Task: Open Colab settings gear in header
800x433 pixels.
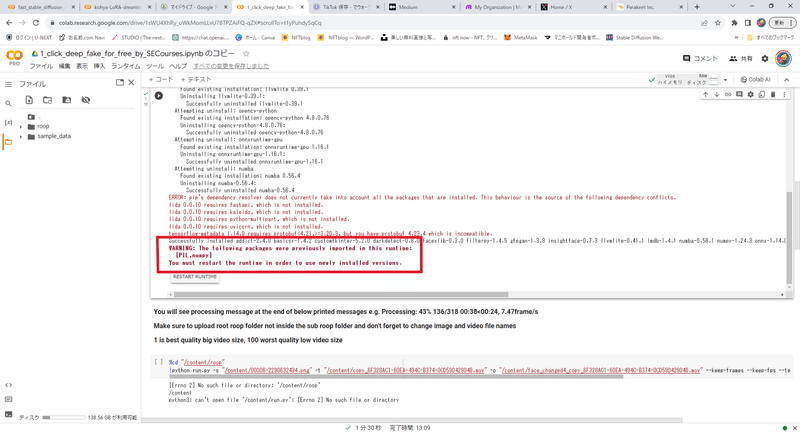Action: pyautogui.click(x=765, y=59)
